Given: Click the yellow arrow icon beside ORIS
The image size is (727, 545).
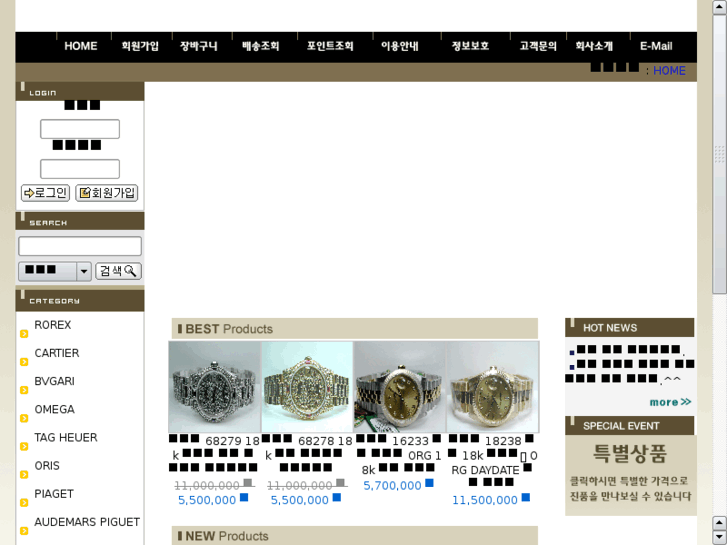Looking at the screenshot, I should coord(24,474).
